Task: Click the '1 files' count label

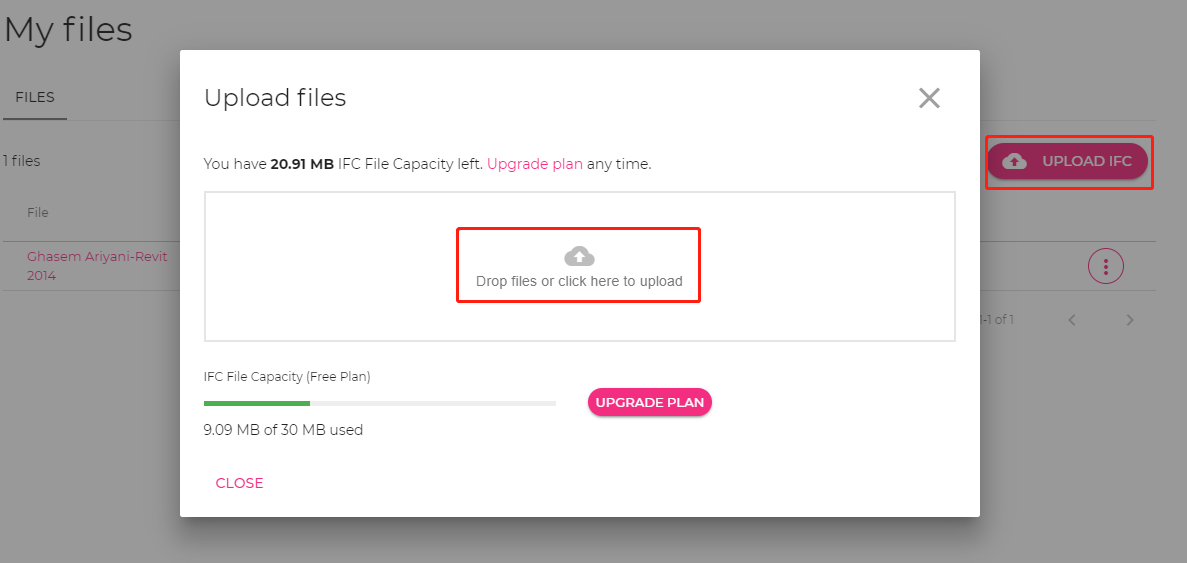Action: coord(21,161)
